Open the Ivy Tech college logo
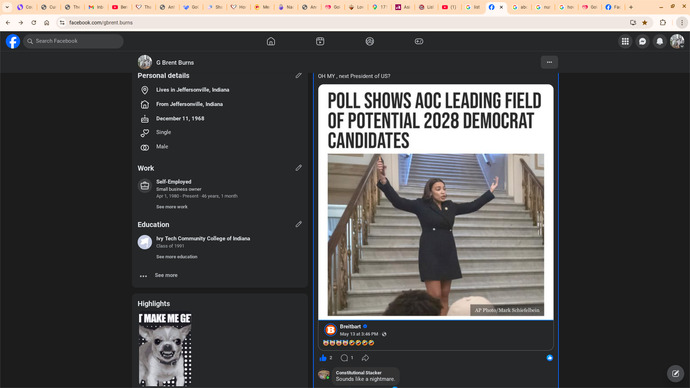This screenshot has height=388, width=690. (x=145, y=242)
